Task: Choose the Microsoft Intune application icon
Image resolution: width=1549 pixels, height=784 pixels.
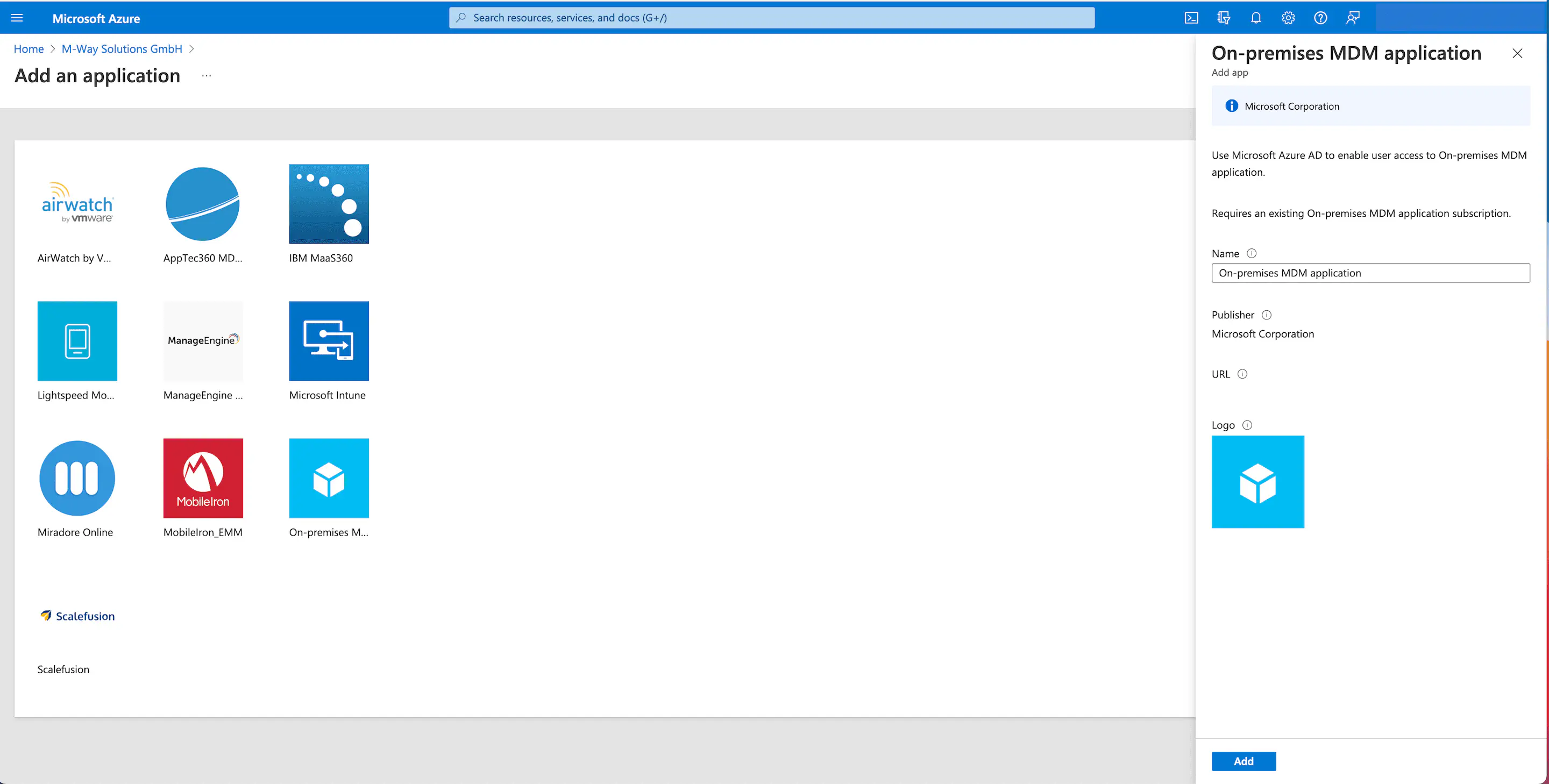Action: click(x=328, y=341)
